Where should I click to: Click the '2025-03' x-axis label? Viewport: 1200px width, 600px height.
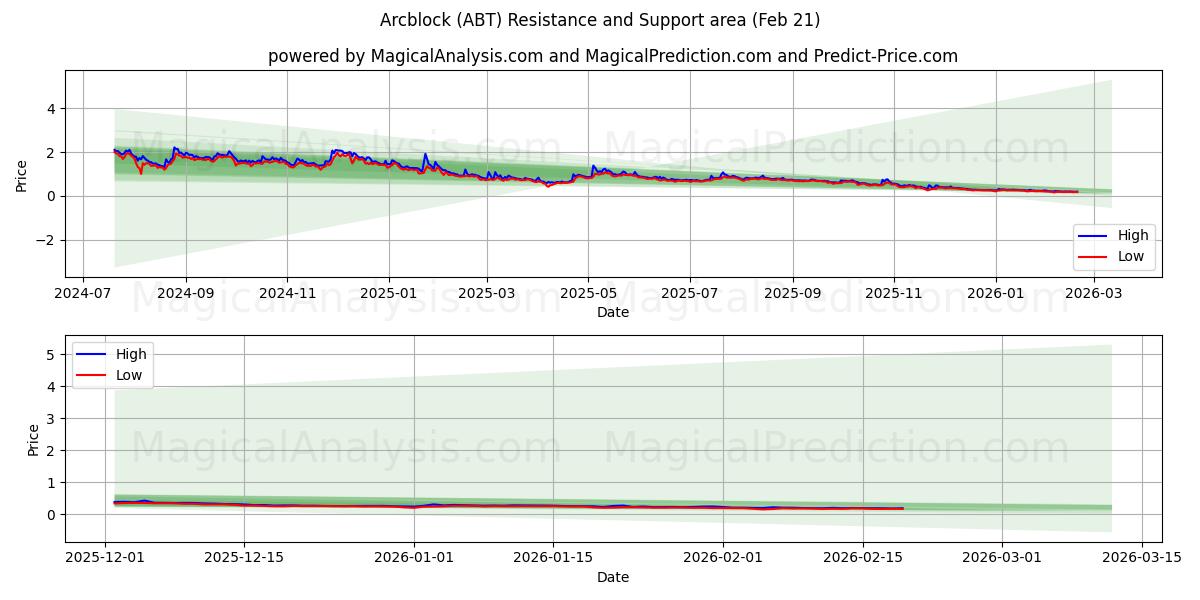point(487,294)
